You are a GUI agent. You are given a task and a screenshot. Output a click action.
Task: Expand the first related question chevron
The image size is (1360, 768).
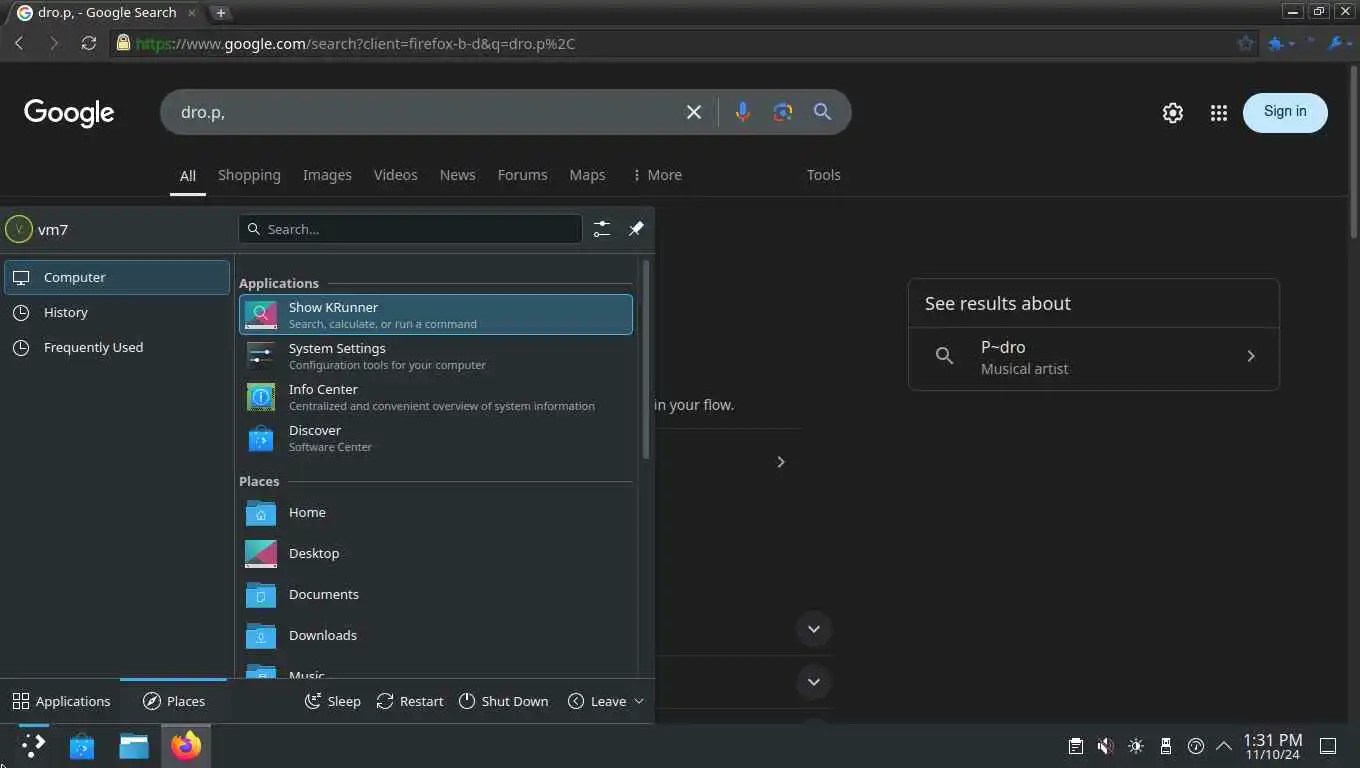coord(814,629)
